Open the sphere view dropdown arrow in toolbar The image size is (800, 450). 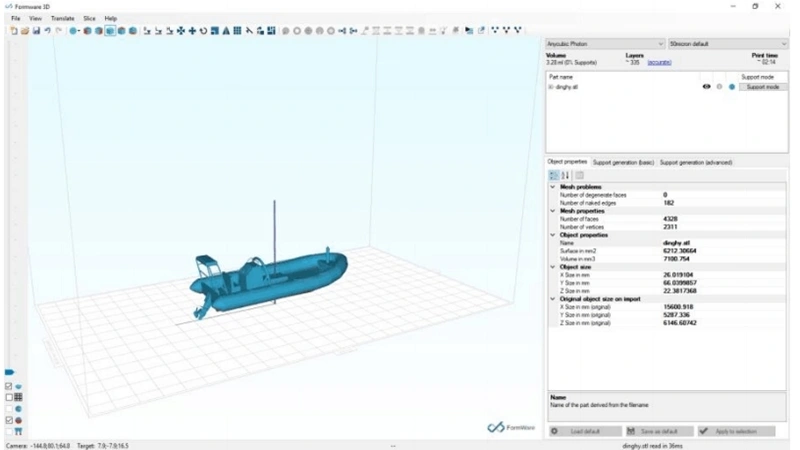point(79,31)
